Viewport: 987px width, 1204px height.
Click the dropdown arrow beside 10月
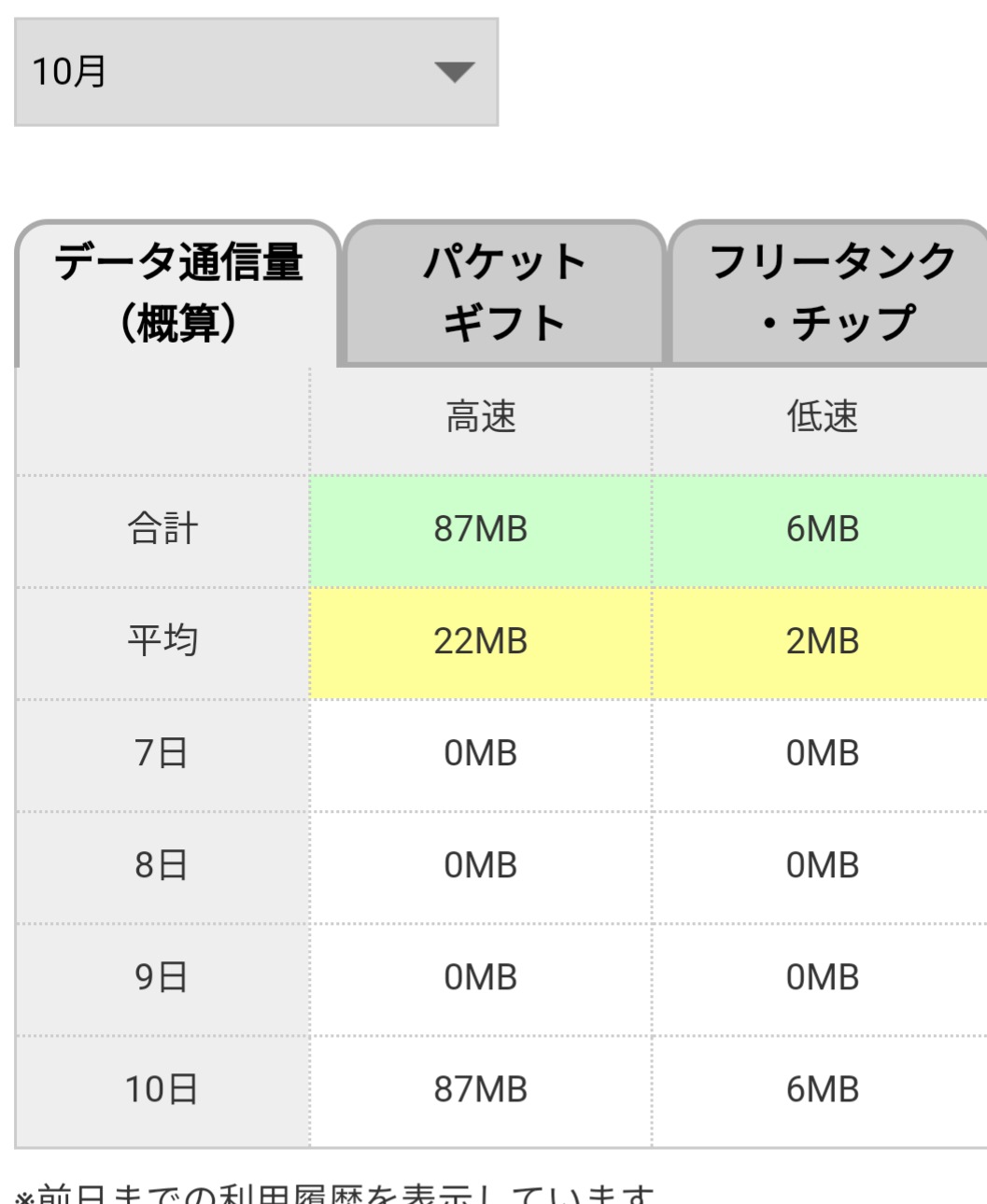tap(455, 72)
